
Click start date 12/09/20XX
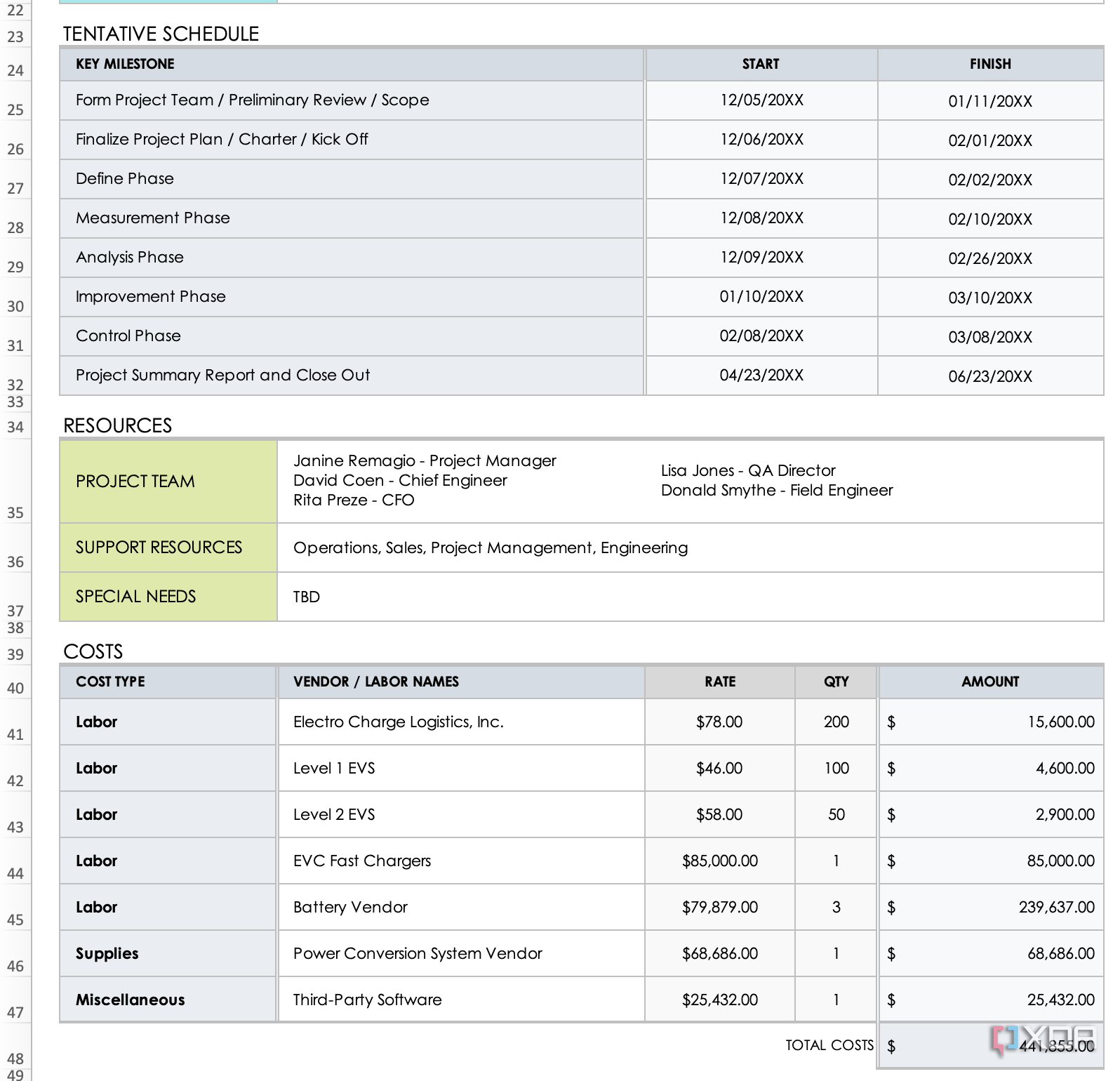click(761, 258)
